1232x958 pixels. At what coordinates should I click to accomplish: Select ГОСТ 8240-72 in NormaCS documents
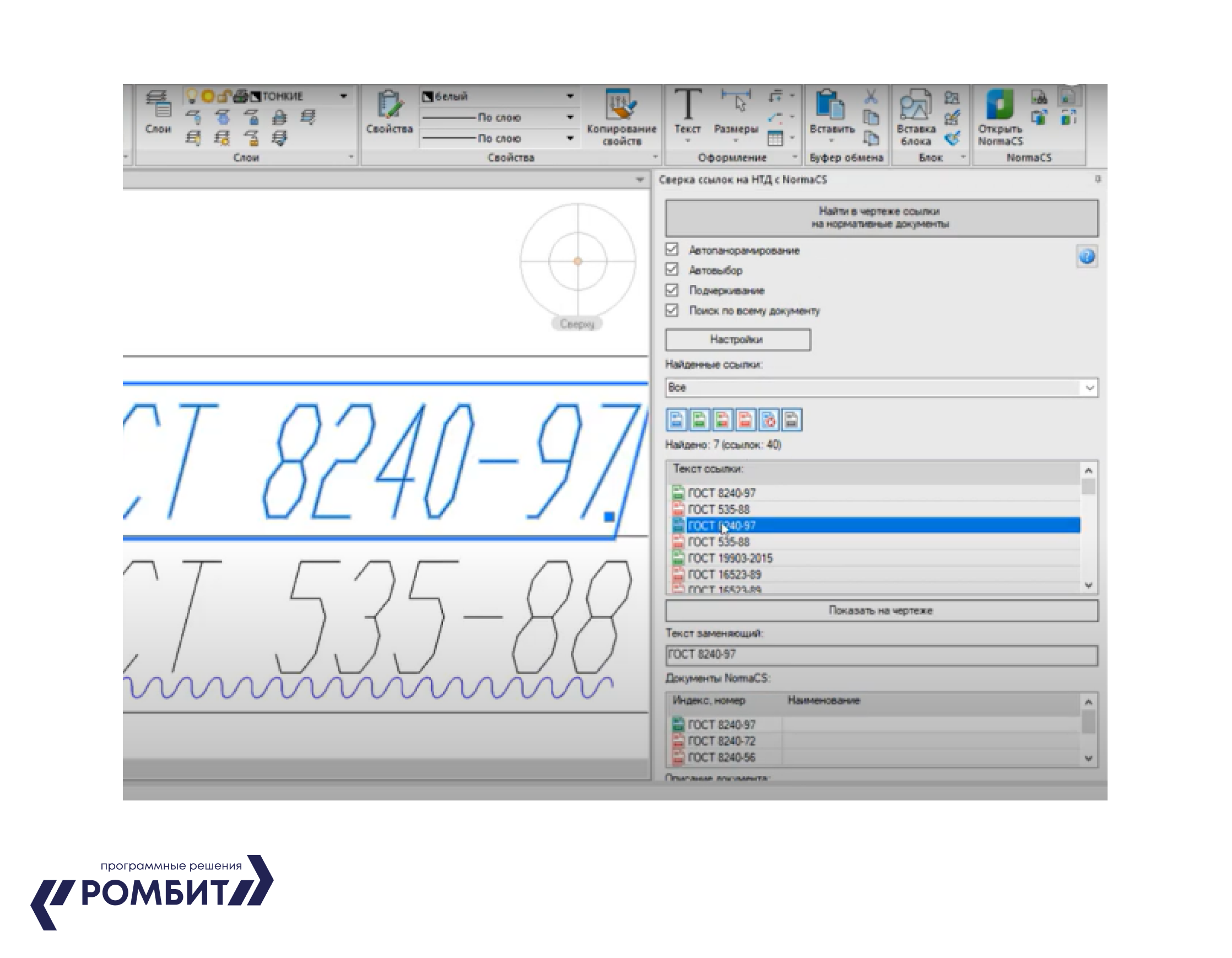[721, 741]
